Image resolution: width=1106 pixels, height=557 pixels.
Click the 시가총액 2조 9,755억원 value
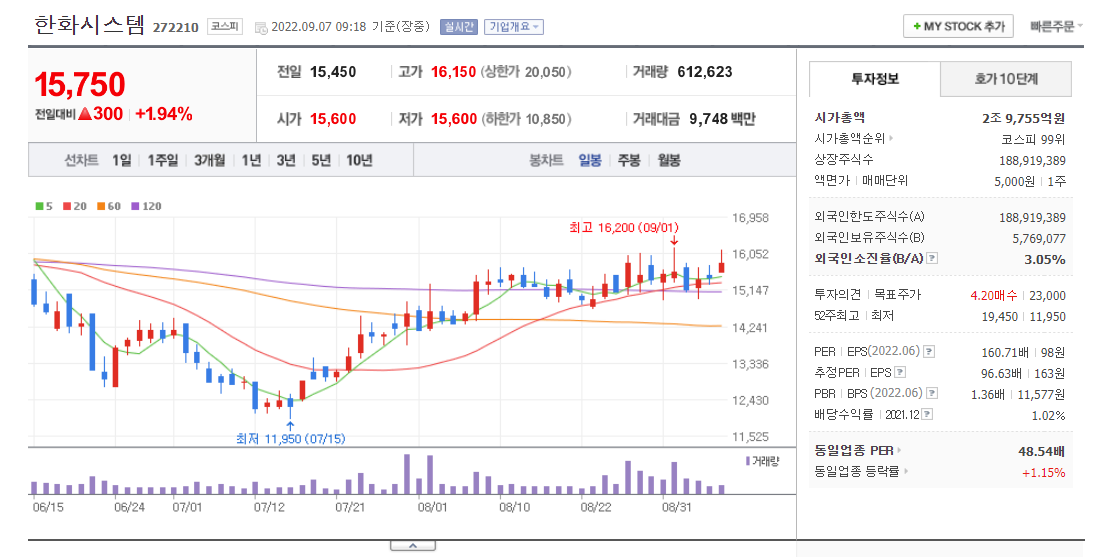(x=1023, y=118)
